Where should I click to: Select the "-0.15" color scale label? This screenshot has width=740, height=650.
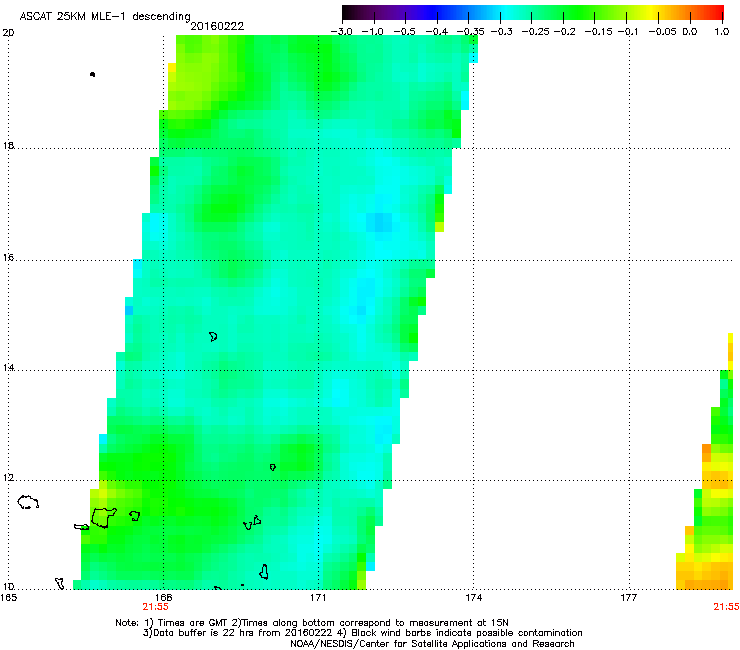[598, 32]
